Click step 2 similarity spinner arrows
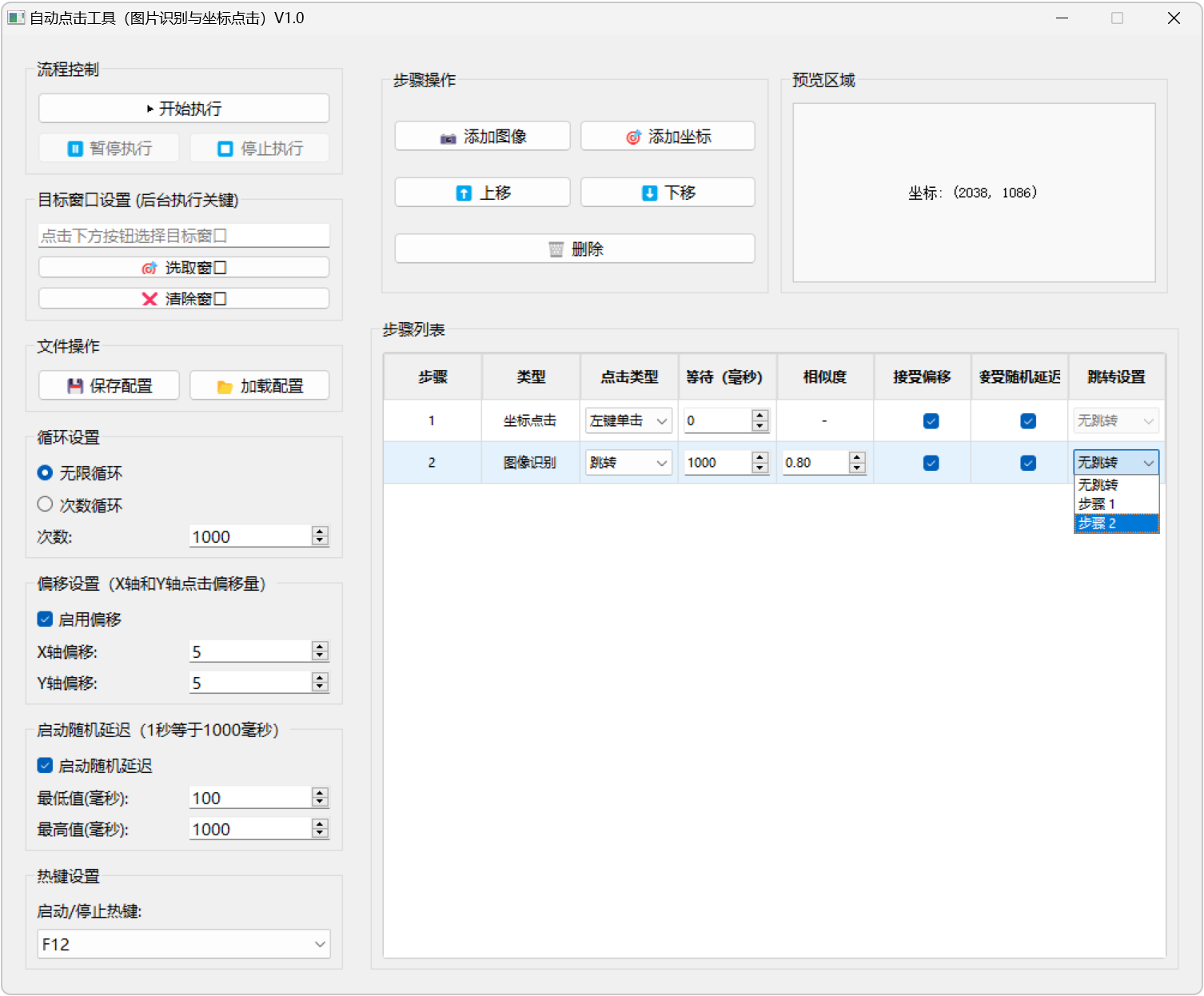 [x=858, y=463]
